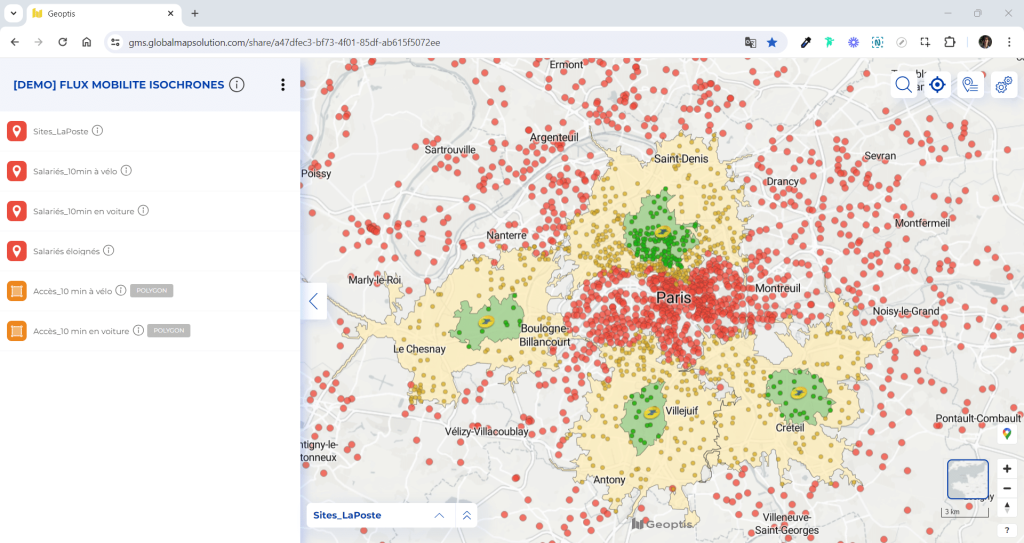Click the overview minimap thumbnail
1024x543 pixels.
[x=967, y=480]
